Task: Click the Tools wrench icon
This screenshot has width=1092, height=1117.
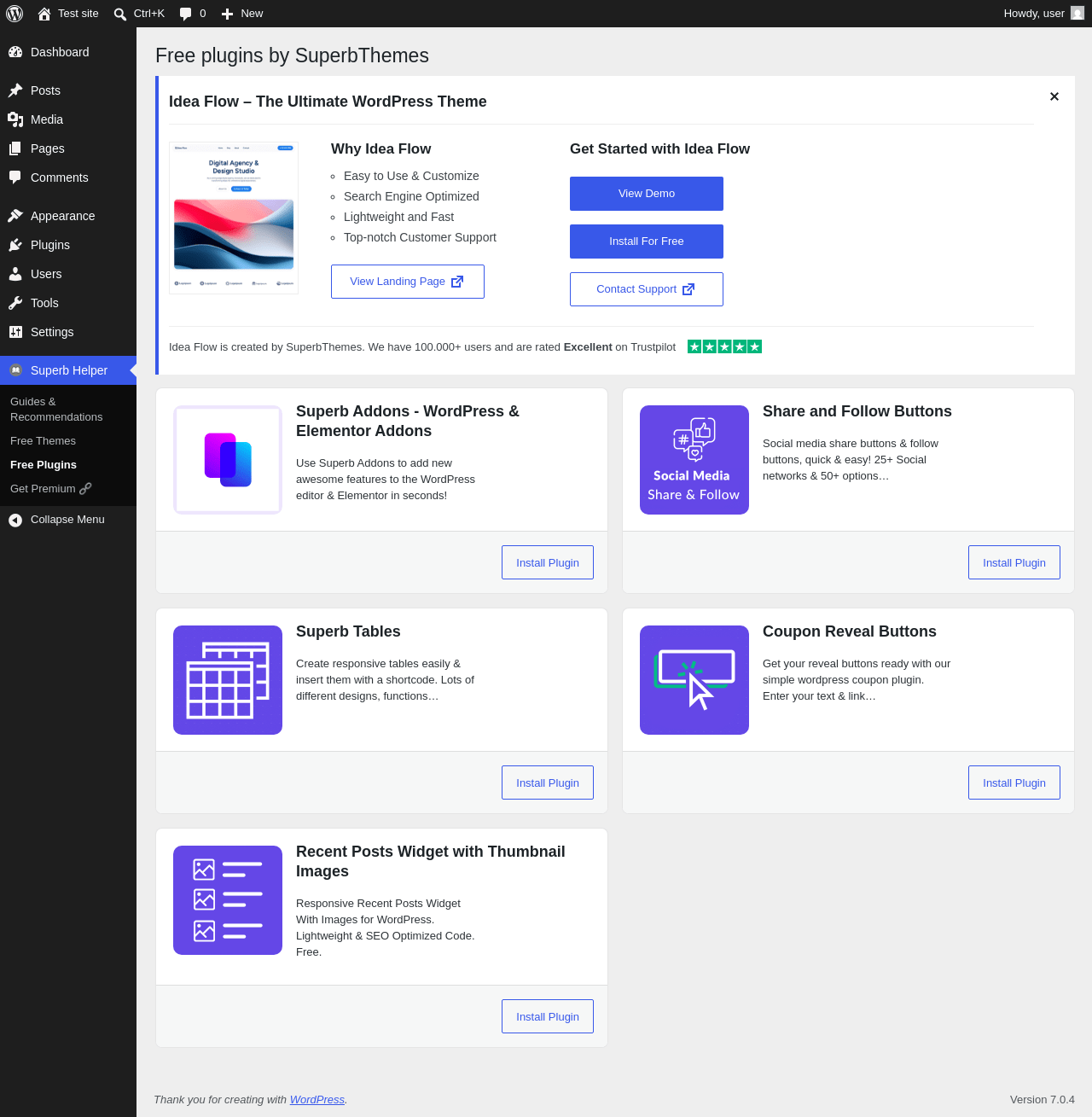Action: coord(15,303)
